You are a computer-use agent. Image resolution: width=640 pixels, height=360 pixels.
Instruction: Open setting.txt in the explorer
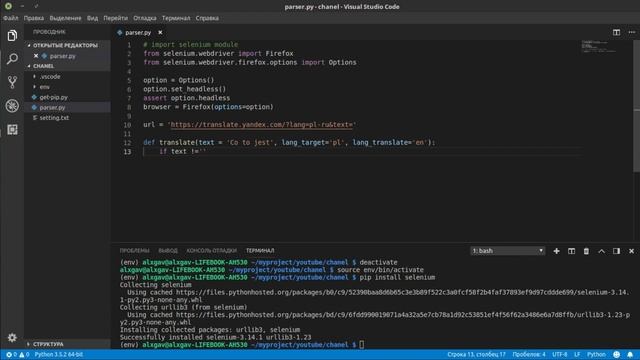coord(54,118)
